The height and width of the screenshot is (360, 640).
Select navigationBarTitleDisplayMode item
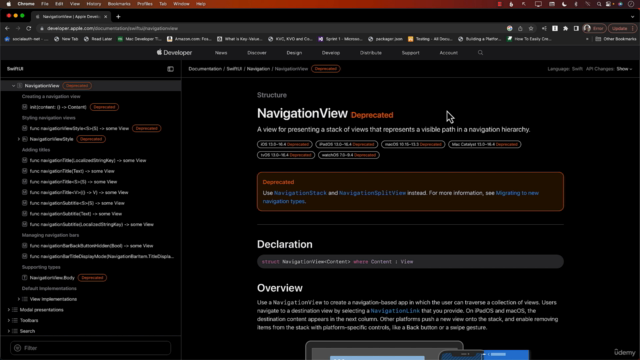[102, 256]
